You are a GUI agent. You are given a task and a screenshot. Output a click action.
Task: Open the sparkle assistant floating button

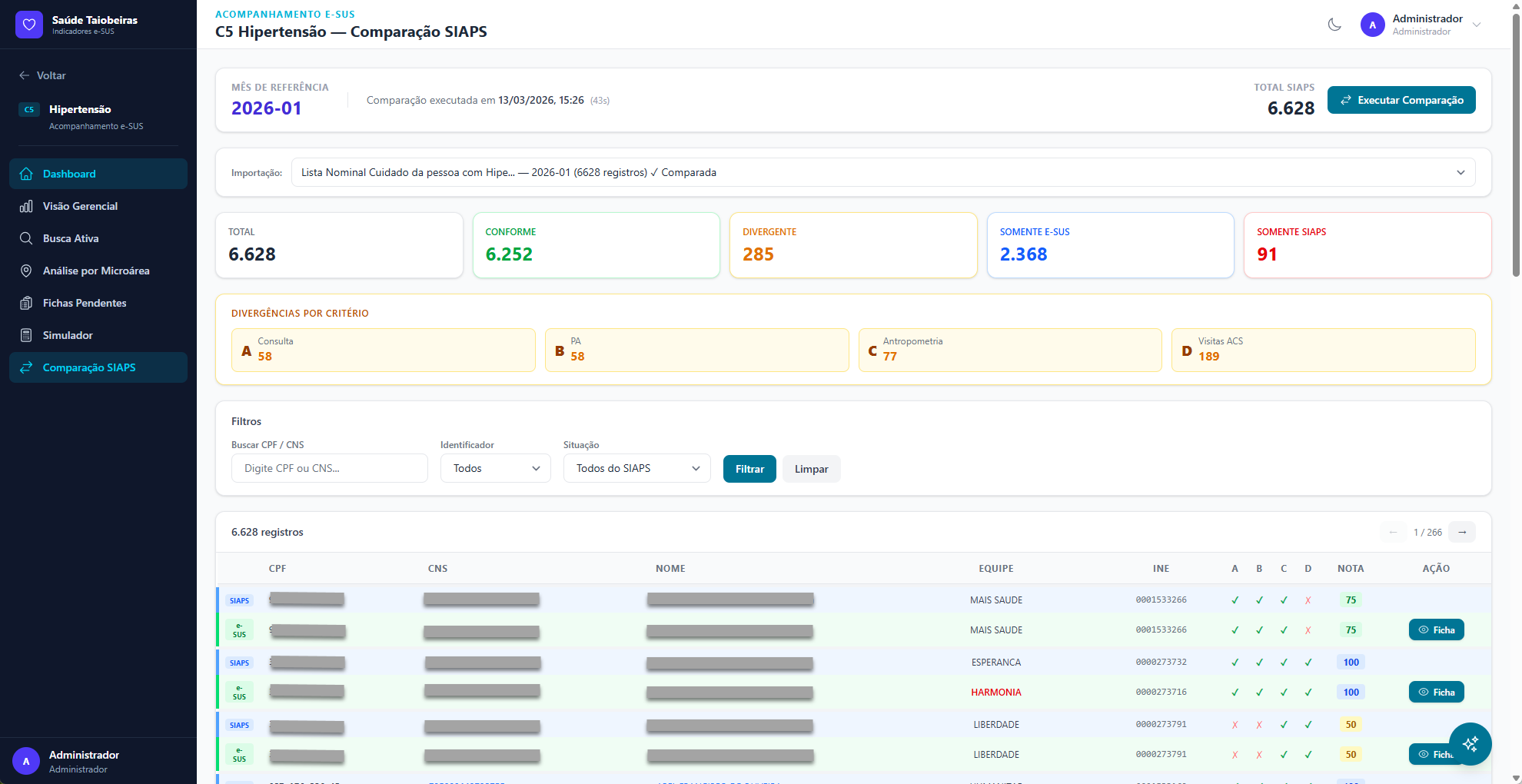pos(1470,743)
